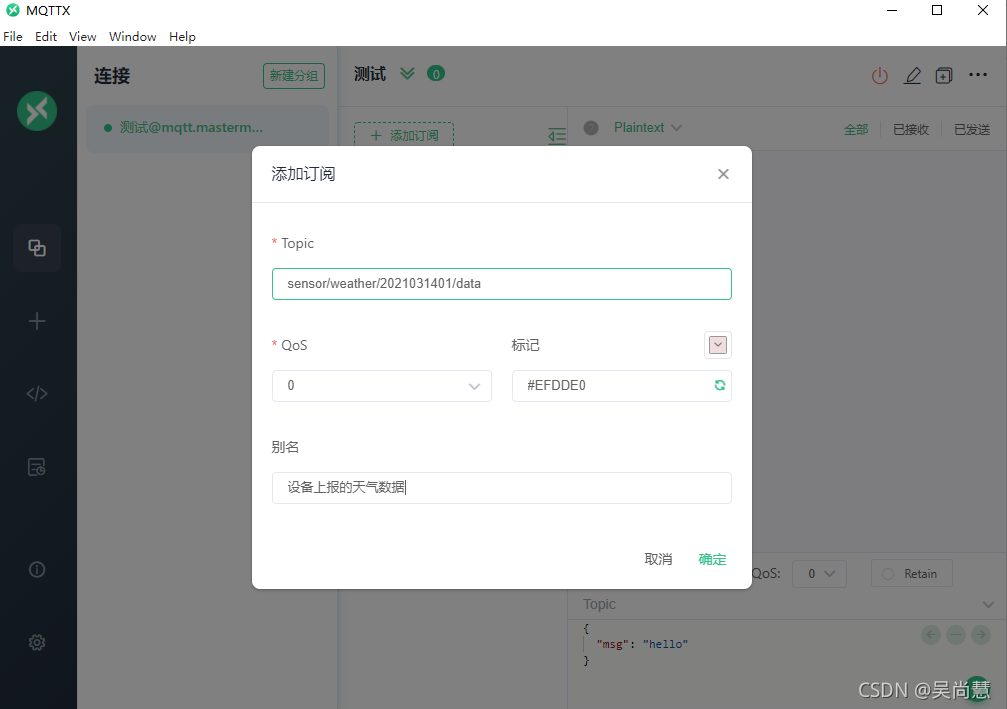
Task: Click the new window icon
Action: 944,76
